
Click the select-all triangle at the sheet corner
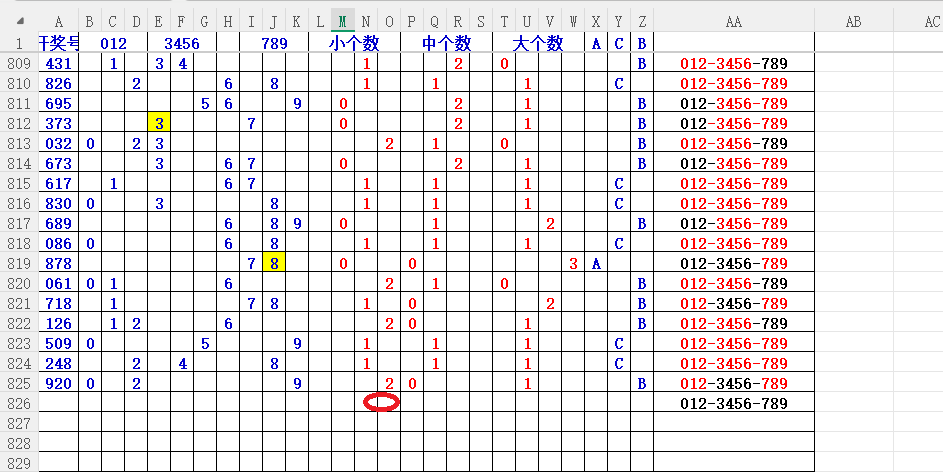(21, 21)
